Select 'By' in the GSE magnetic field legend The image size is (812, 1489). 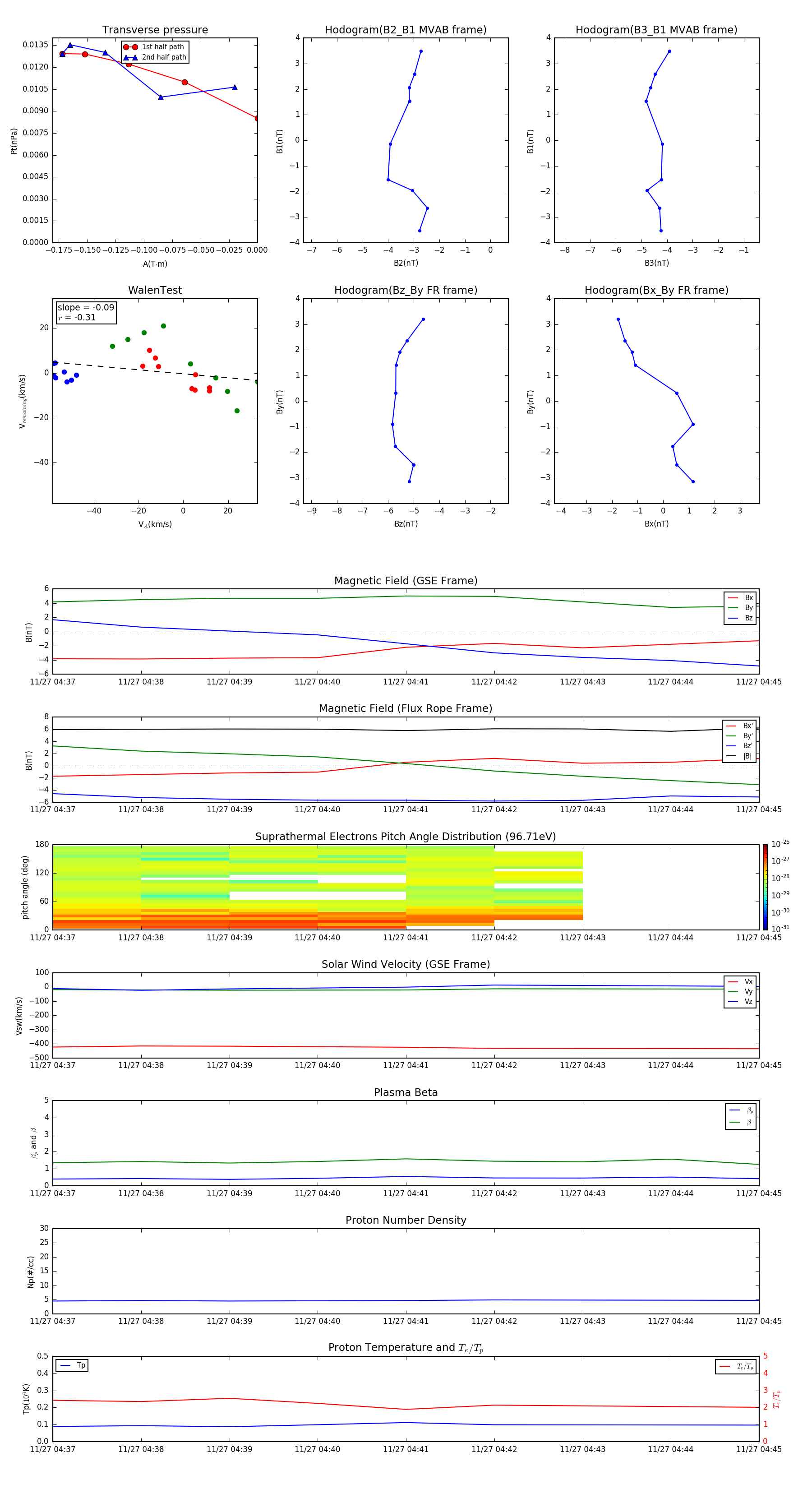click(740, 607)
